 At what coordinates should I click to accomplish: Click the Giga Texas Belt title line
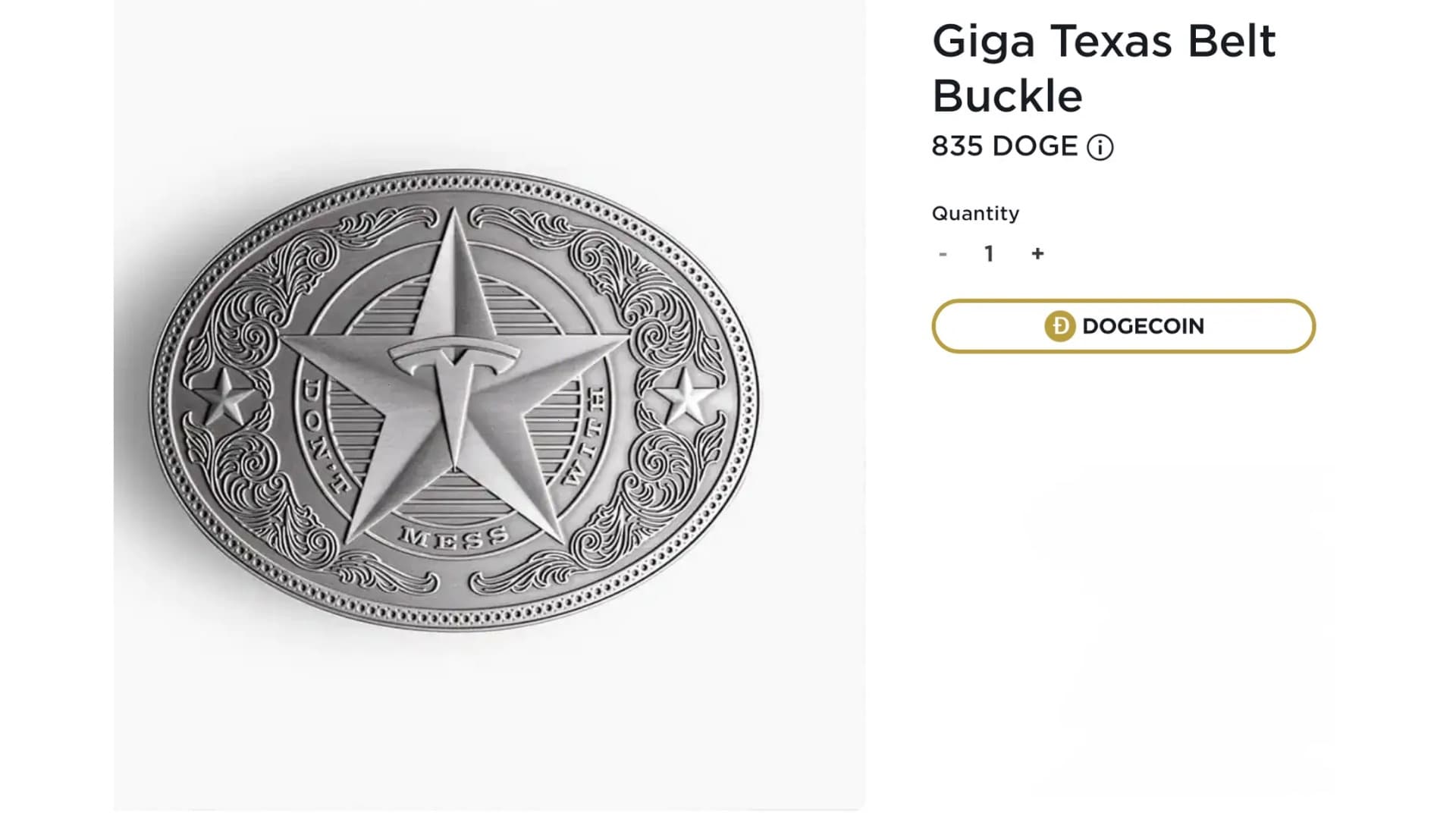(x=1103, y=41)
